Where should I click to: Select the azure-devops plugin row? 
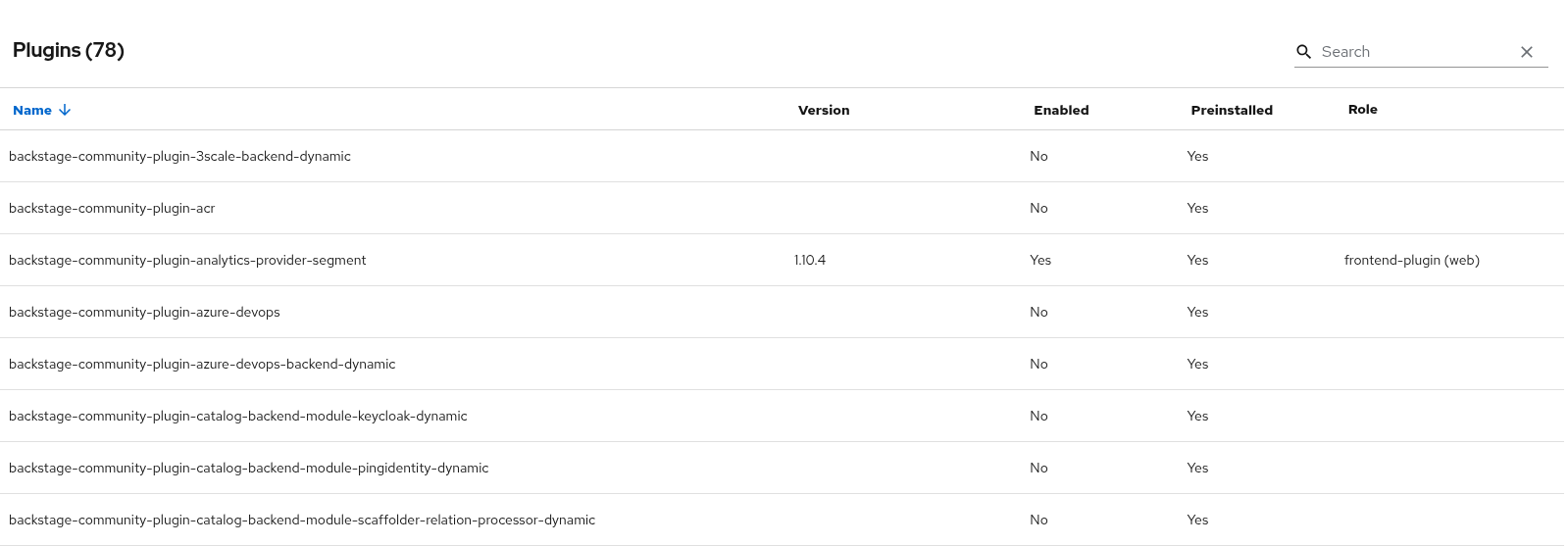(x=144, y=312)
